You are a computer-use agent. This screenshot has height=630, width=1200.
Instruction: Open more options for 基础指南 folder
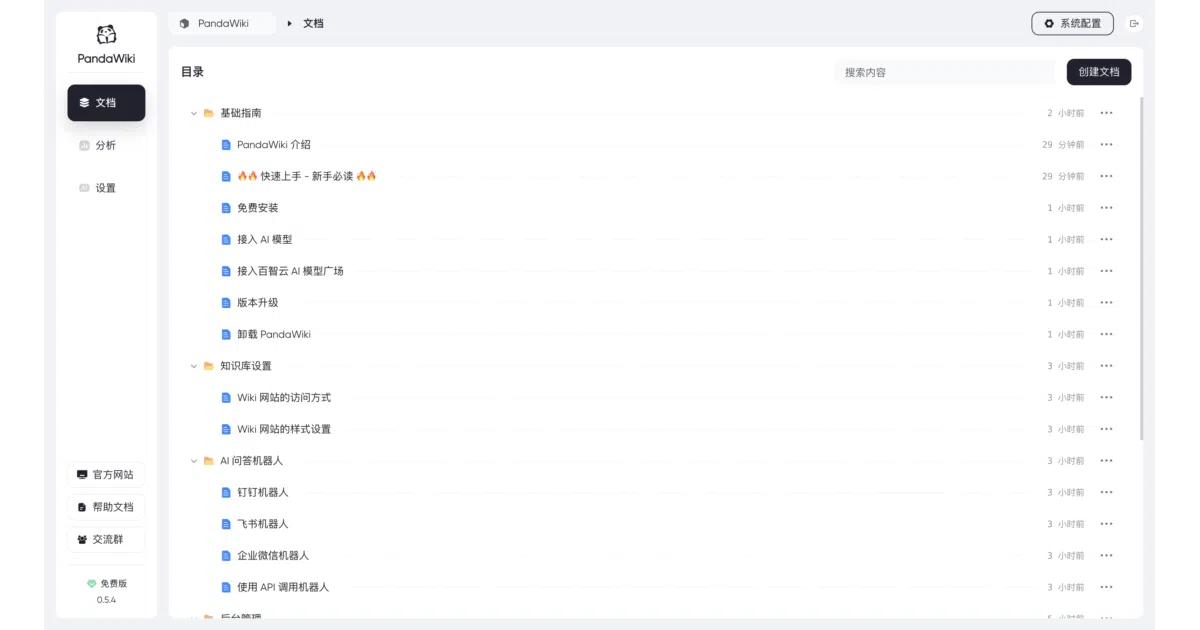coord(1106,113)
